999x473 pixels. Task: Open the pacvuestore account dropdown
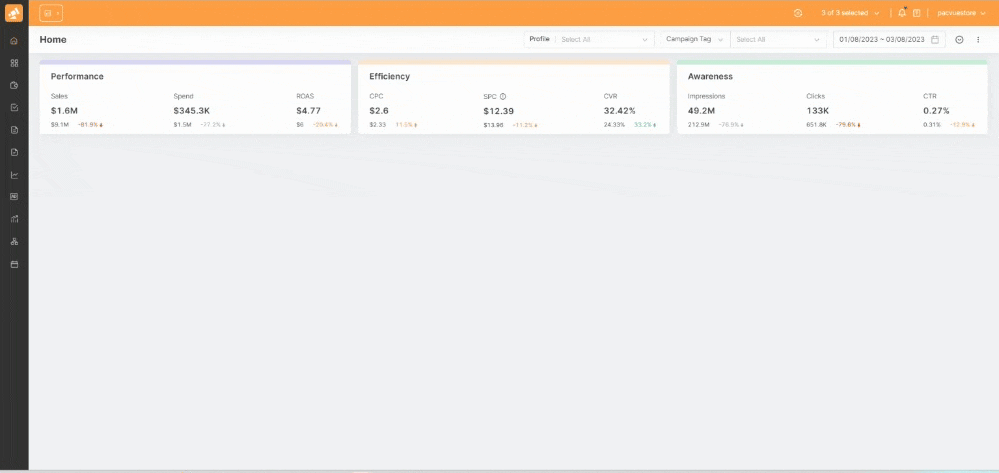point(961,13)
